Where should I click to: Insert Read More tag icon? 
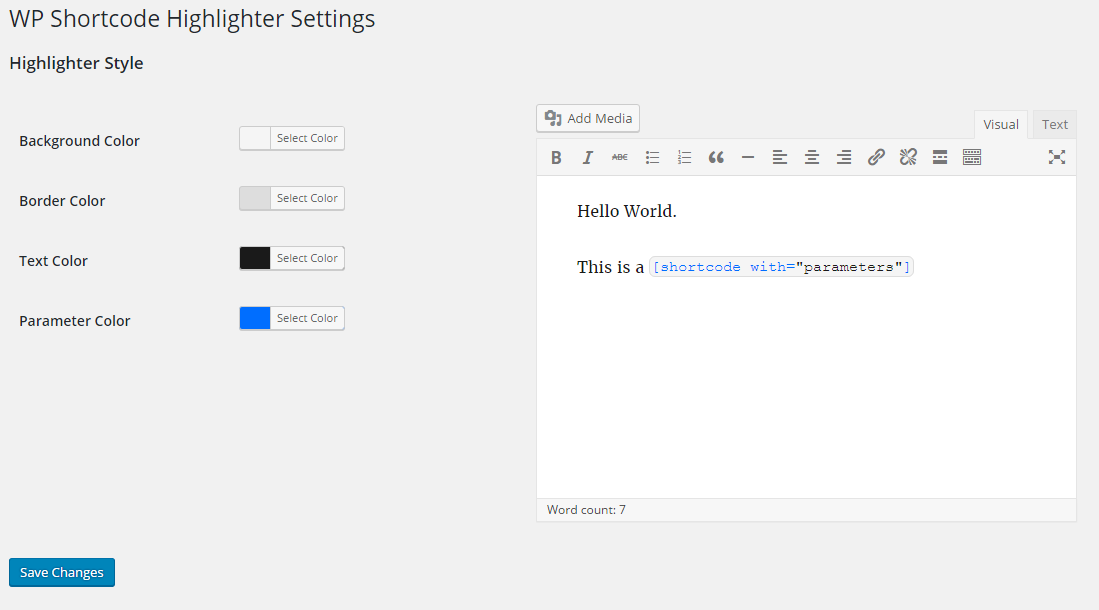click(940, 158)
